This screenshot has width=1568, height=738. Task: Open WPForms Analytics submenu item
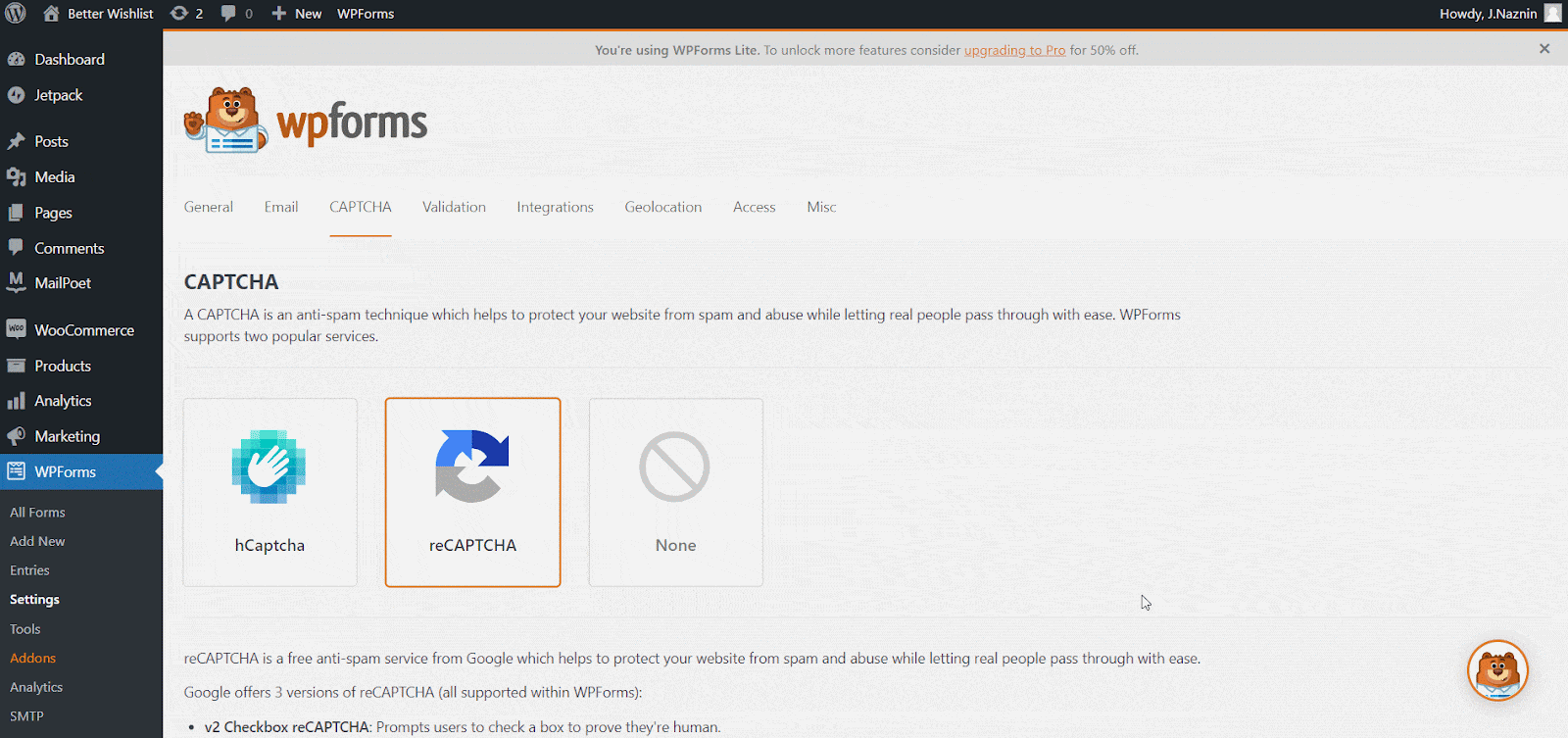pos(36,687)
